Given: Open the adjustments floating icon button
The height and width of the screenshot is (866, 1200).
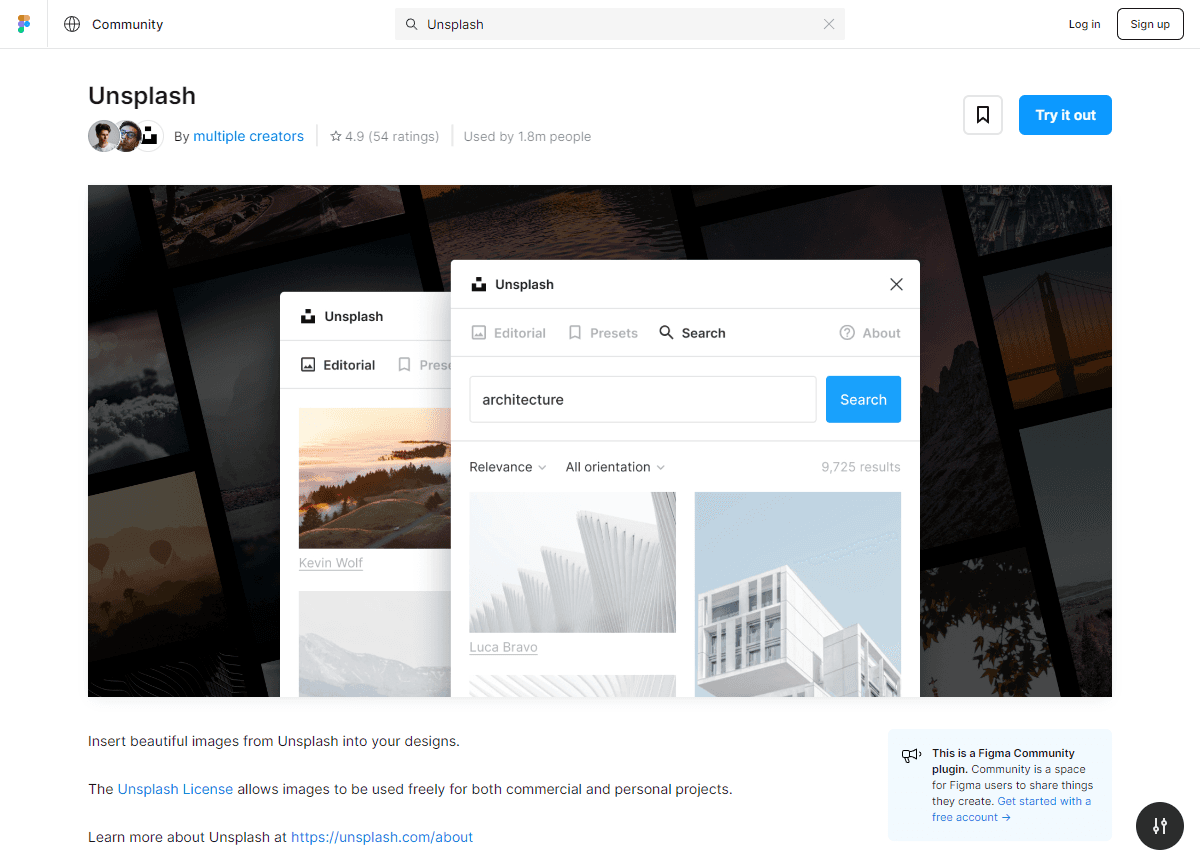Looking at the screenshot, I should click(1160, 826).
